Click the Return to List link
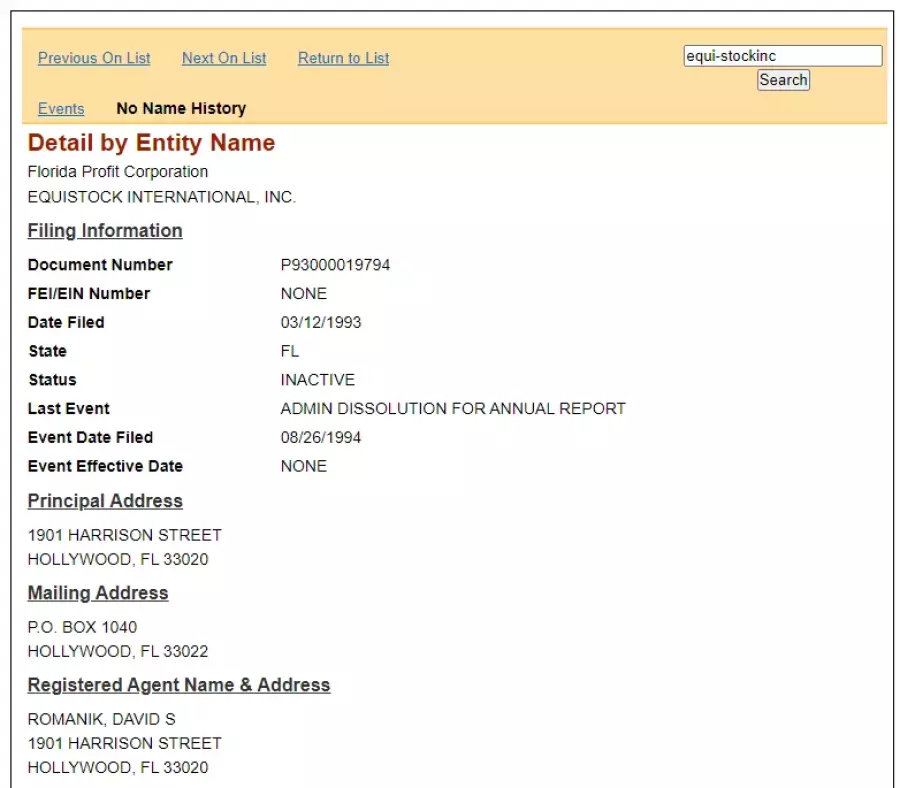The height and width of the screenshot is (788, 900). point(343,58)
